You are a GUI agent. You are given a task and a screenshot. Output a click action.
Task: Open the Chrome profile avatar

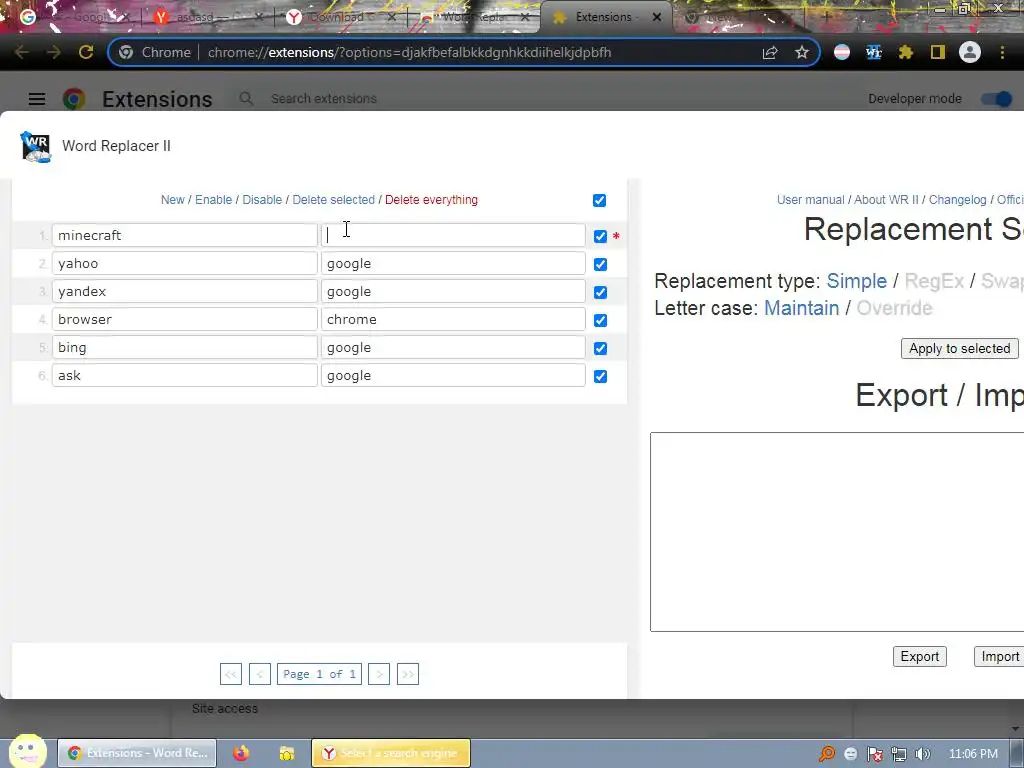pyautogui.click(x=970, y=52)
